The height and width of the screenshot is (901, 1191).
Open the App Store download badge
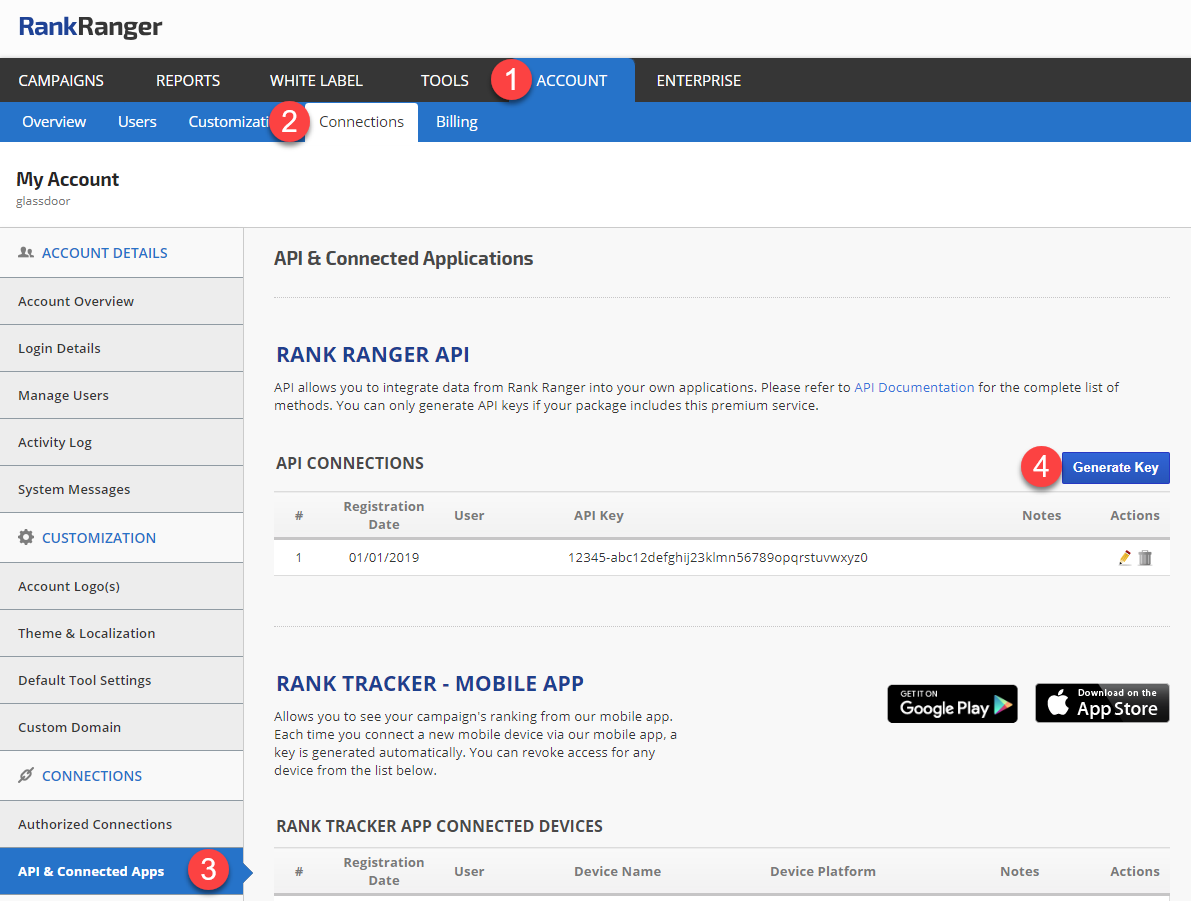[x=1102, y=704]
